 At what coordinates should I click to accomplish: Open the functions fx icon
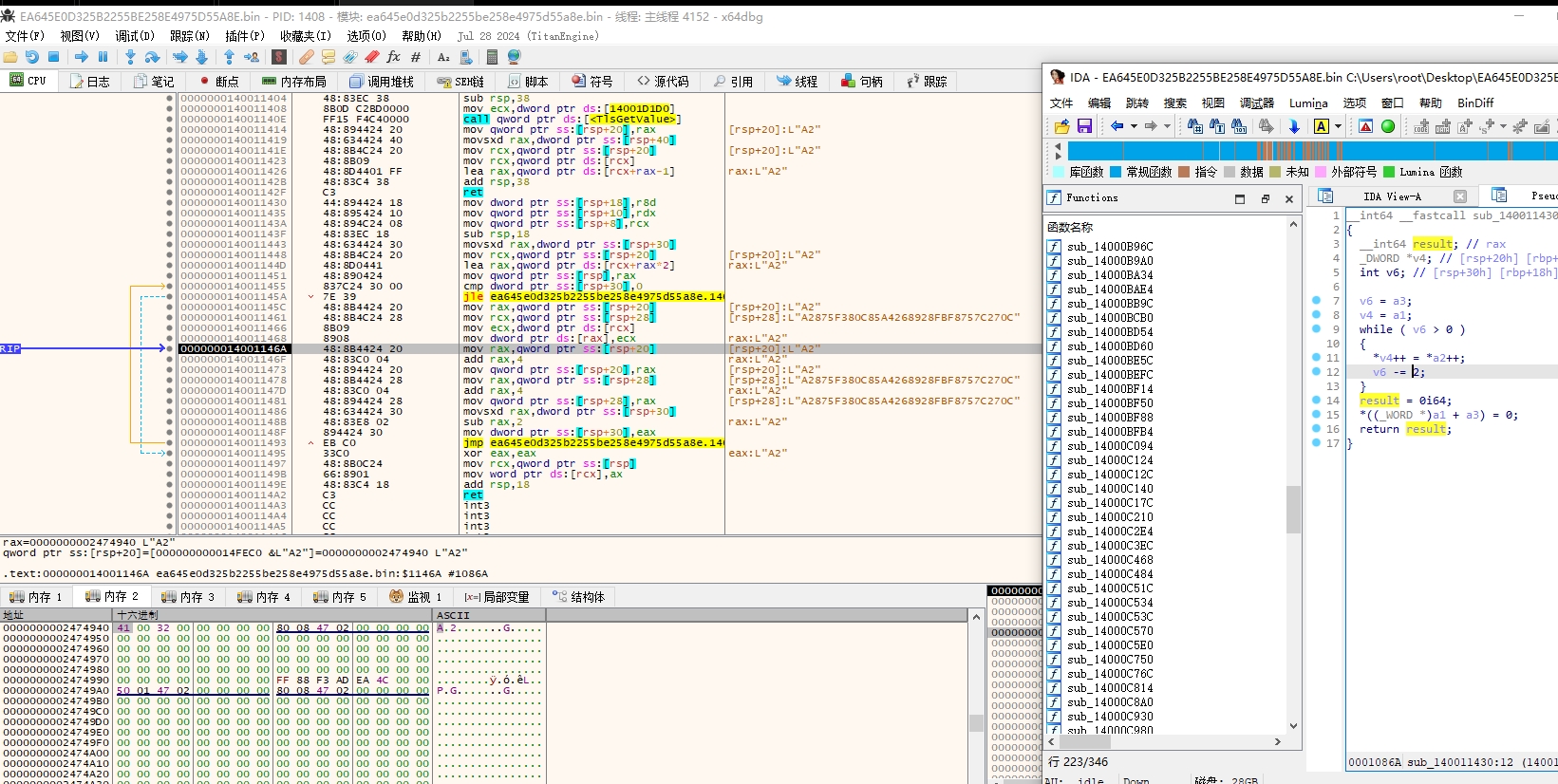[x=393, y=57]
